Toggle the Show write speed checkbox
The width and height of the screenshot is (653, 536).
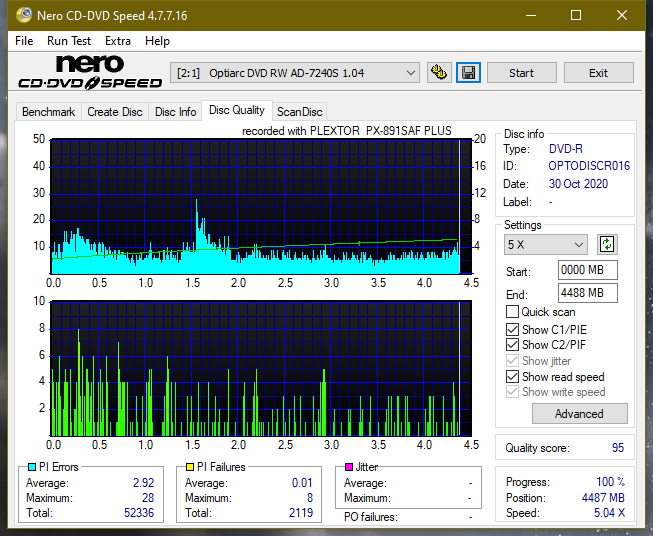[512, 392]
